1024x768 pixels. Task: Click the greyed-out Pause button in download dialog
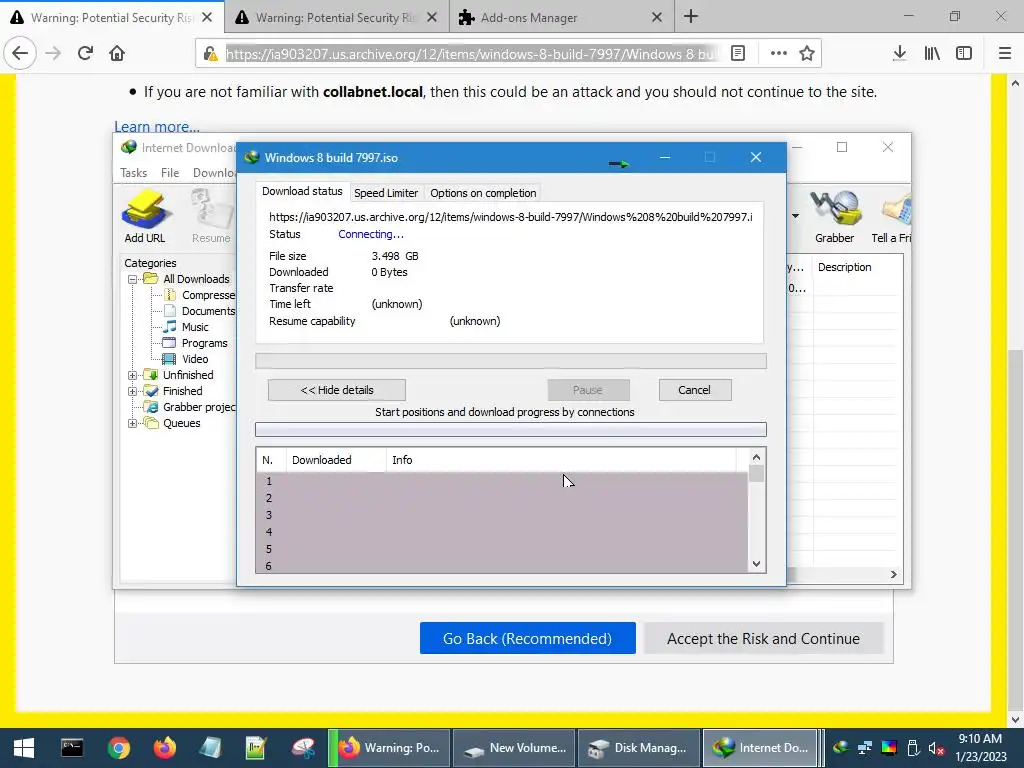[588, 390]
